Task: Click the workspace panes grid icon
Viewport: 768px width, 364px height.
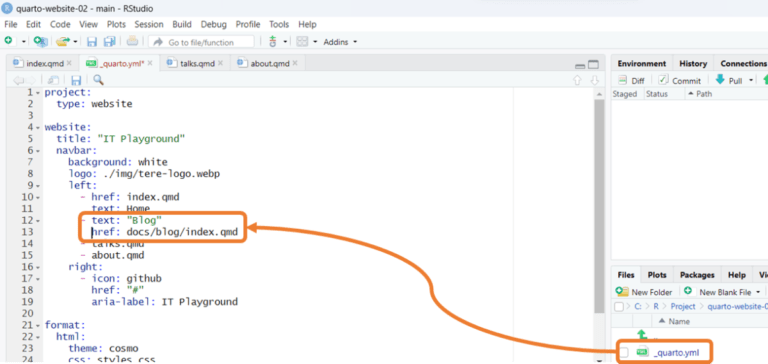Action: point(302,42)
